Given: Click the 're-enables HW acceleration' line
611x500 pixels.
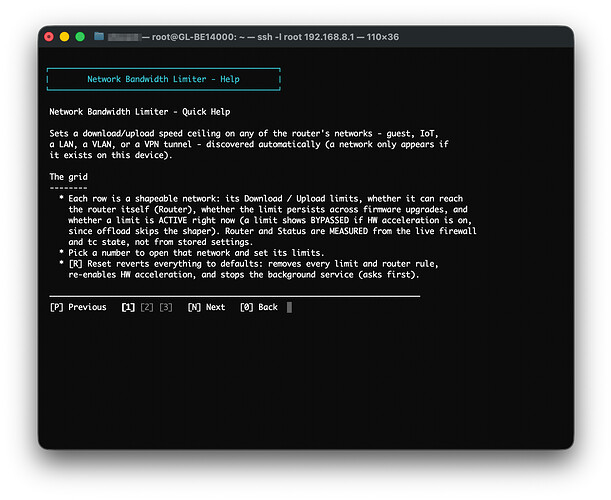Looking at the screenshot, I should pos(244,275).
